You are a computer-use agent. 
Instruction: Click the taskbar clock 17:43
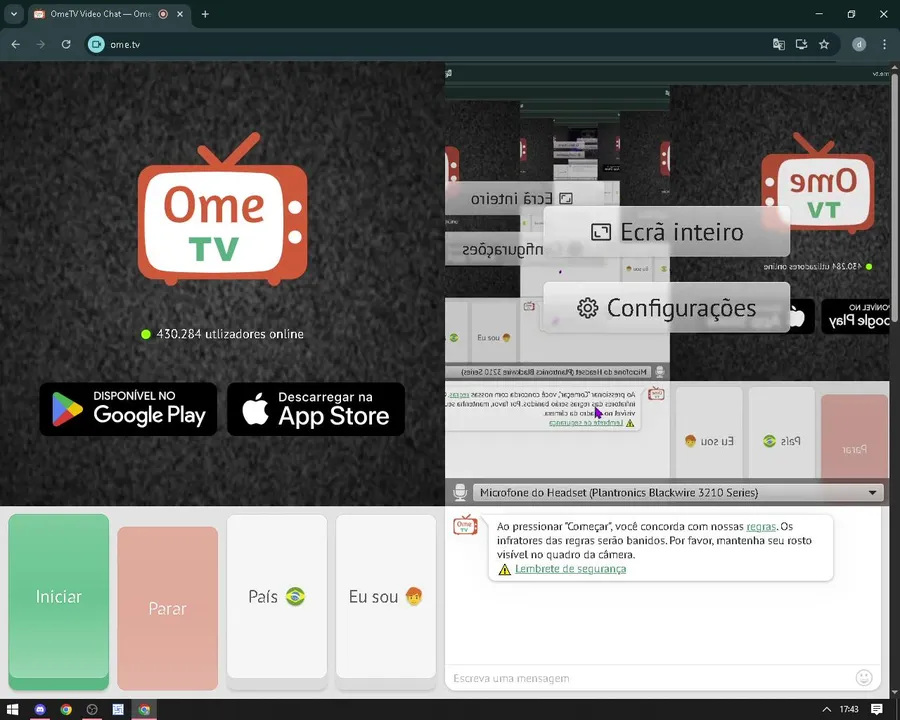click(849, 709)
